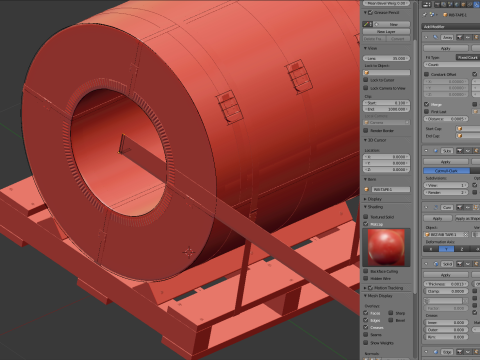
Task: Enable the Hidden Wire checkbox
Action: tap(366, 278)
